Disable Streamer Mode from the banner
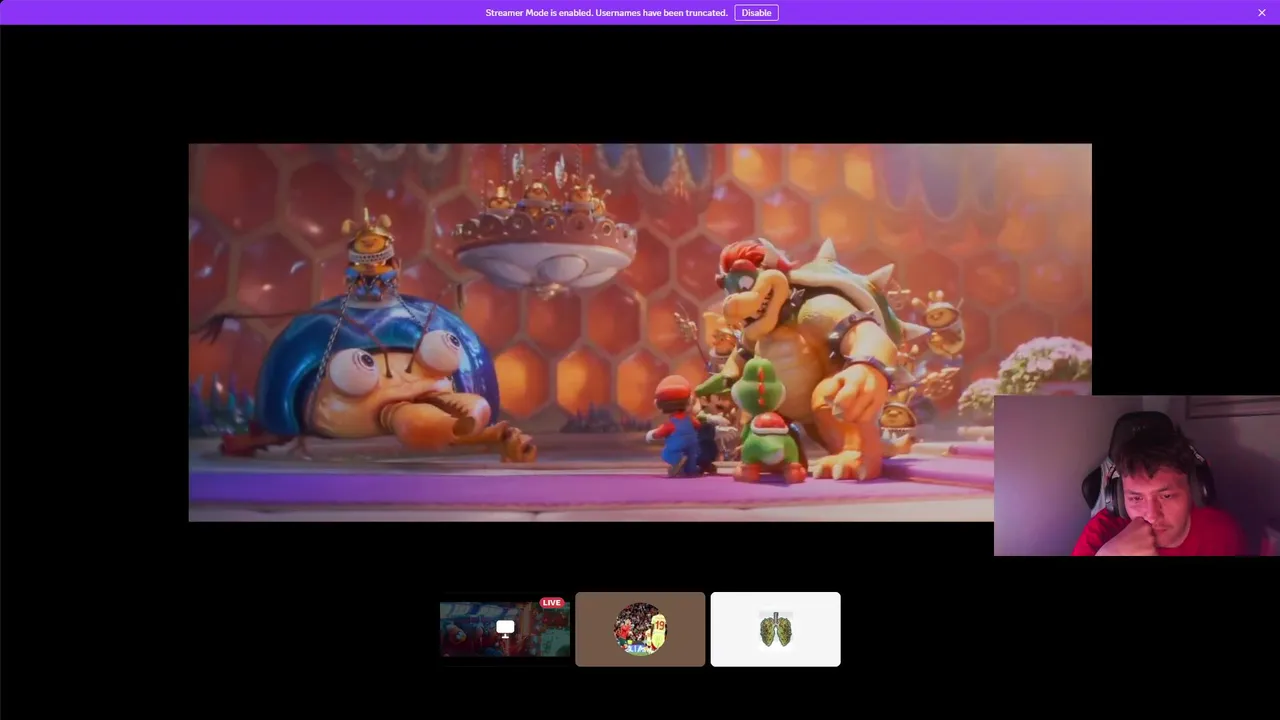1280x720 pixels. [x=756, y=13]
